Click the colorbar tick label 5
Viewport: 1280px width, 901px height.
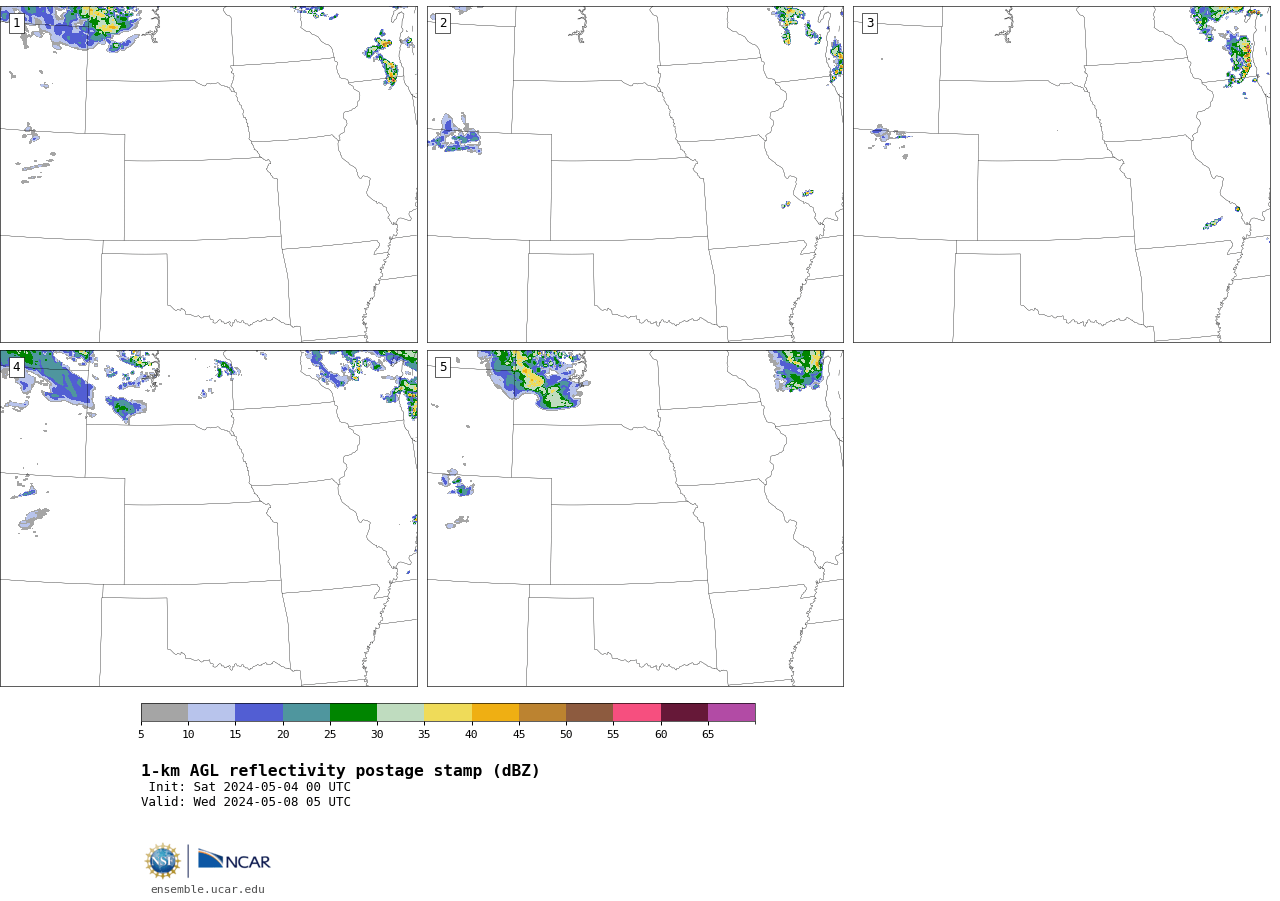[141, 735]
